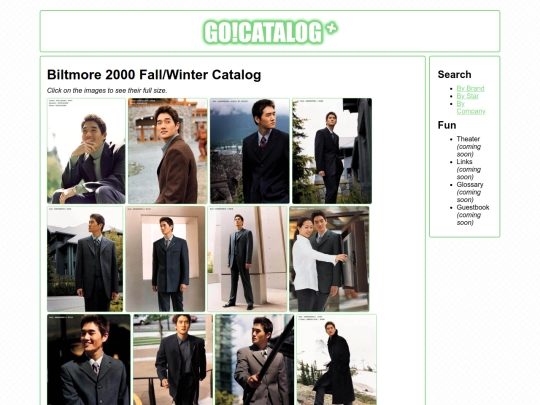Image resolution: width=540 pixels, height=405 pixels.
Task: Open thumbnail of man in dark suit beside evergreen tree
Action: (332, 151)
